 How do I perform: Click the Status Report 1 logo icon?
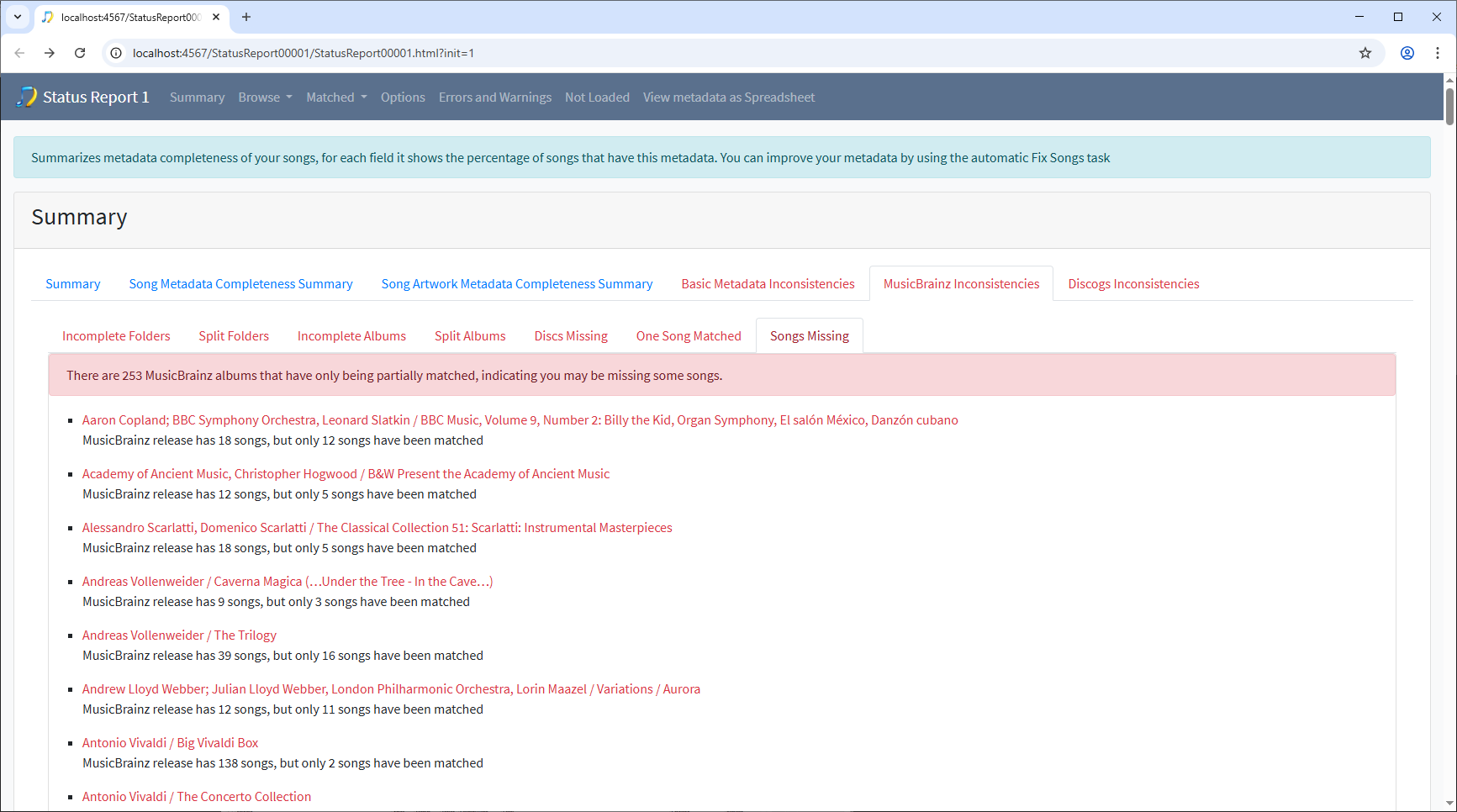point(27,97)
